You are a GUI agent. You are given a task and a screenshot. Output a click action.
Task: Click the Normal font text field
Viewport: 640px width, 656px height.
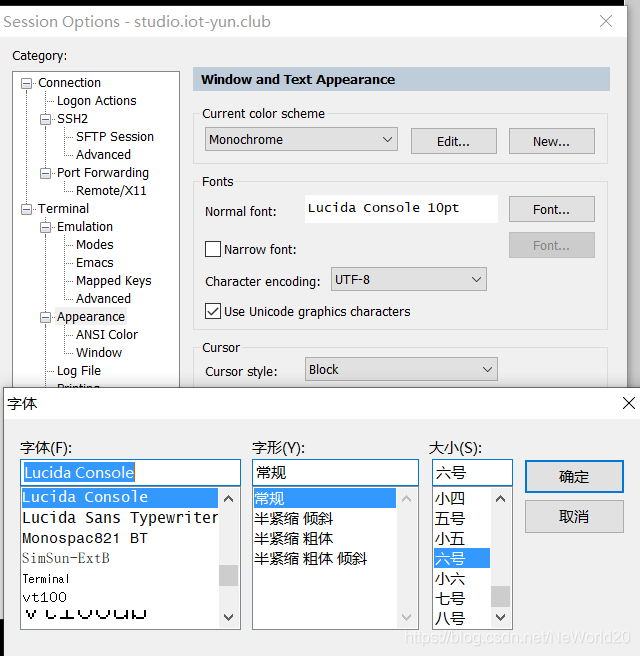coord(401,209)
